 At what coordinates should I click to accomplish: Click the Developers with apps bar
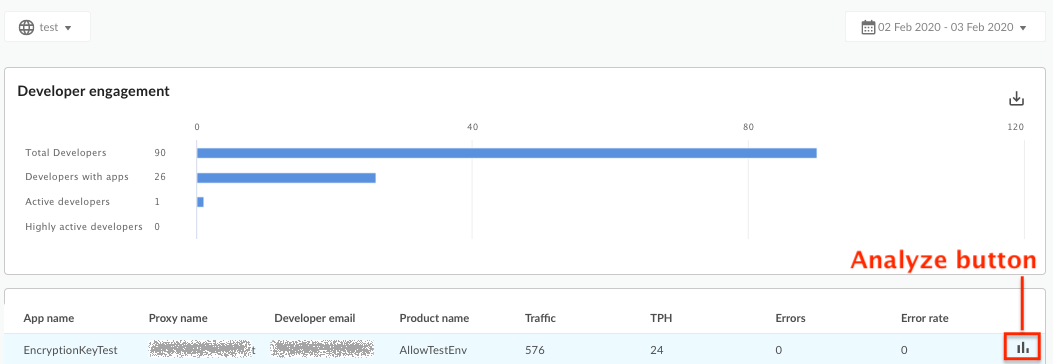pos(286,178)
